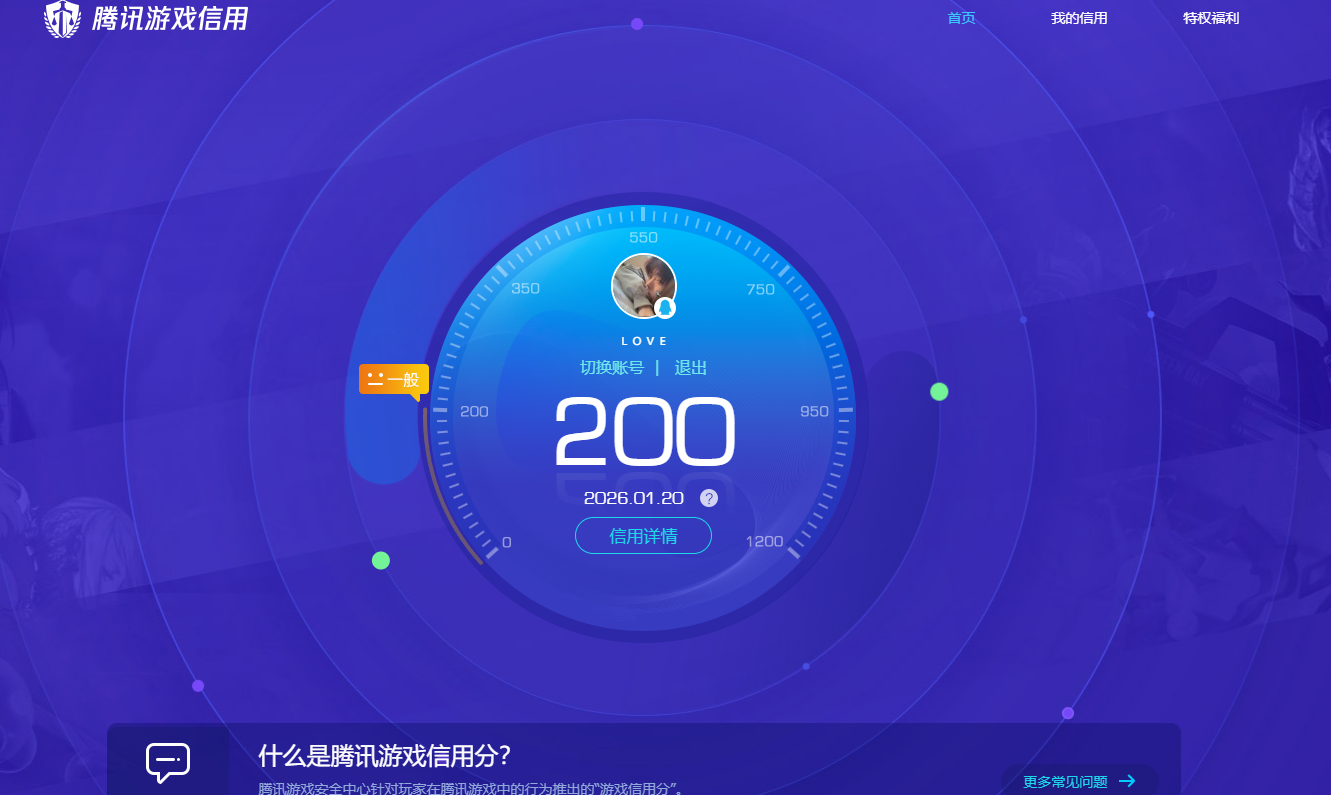Click the arrow icon inside 更多常见问题 button
This screenshot has width=1331, height=795.
point(1128,781)
